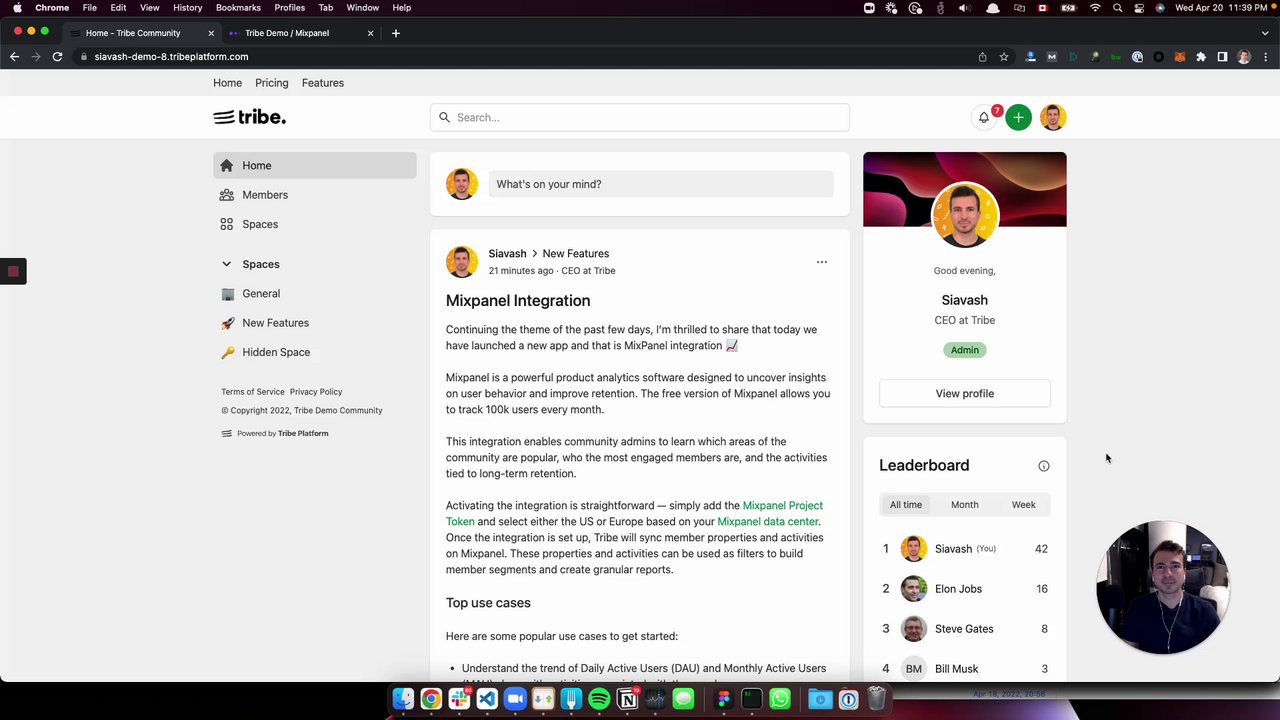Image resolution: width=1280 pixels, height=720 pixels.
Task: Open Figma from the dock
Action: (x=724, y=699)
